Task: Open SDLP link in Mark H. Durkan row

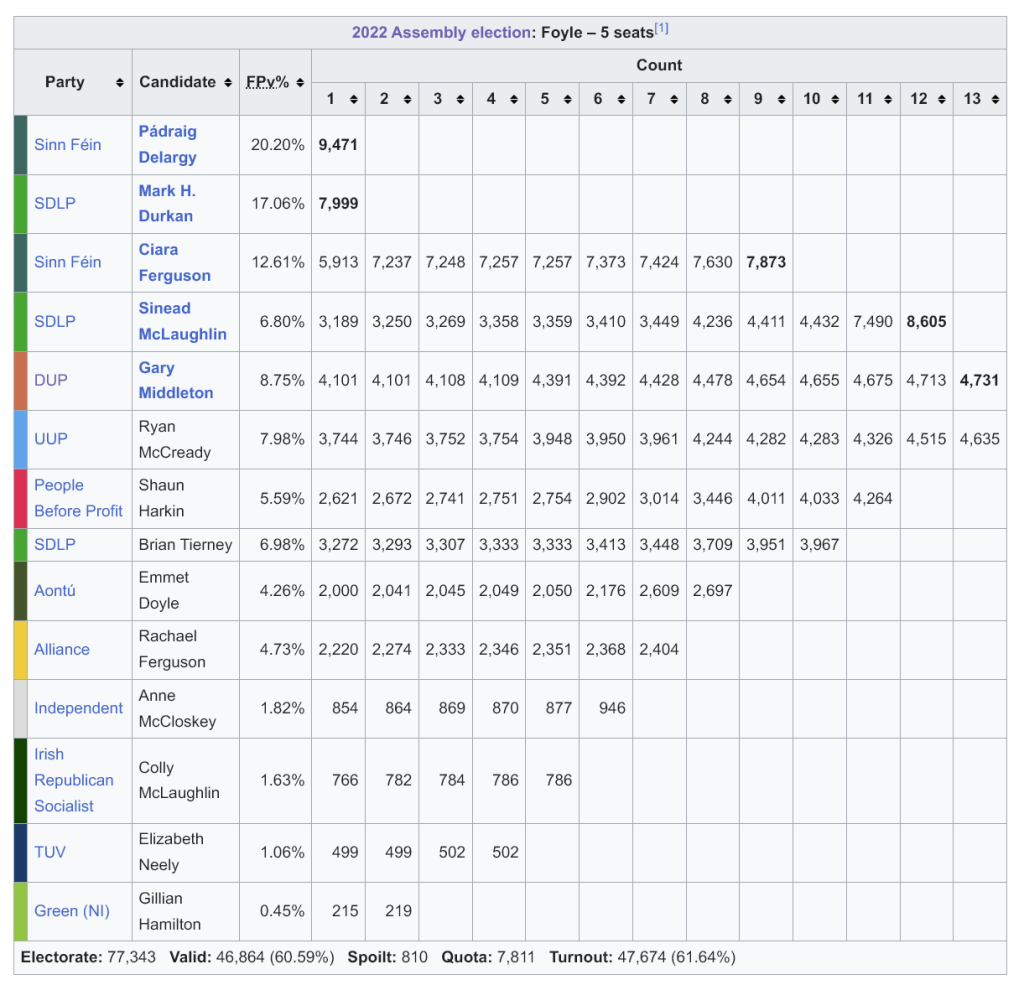Action: point(55,204)
